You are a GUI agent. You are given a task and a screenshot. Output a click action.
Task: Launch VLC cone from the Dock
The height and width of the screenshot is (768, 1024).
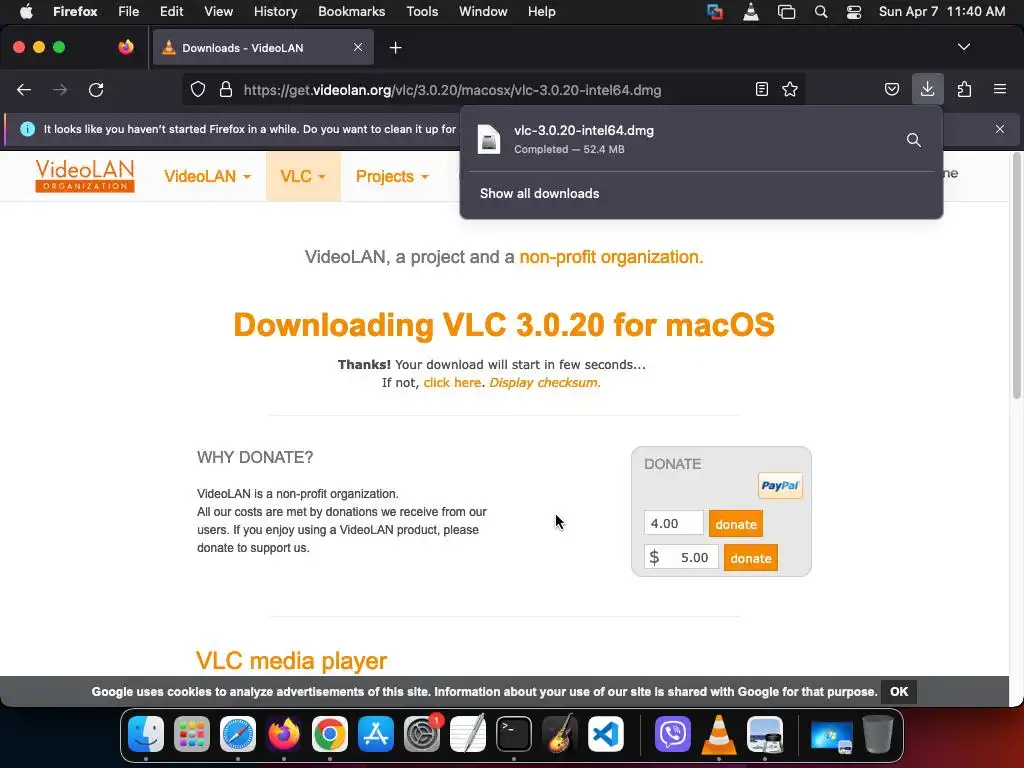(x=718, y=734)
